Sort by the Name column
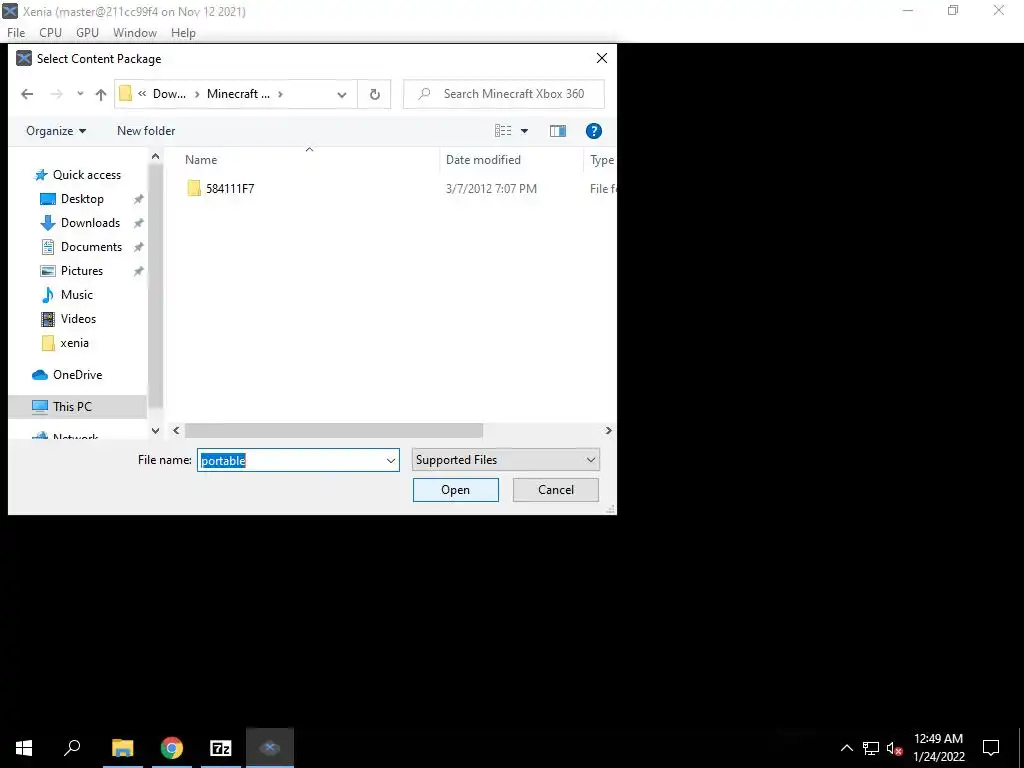The height and width of the screenshot is (768, 1024). pos(201,160)
